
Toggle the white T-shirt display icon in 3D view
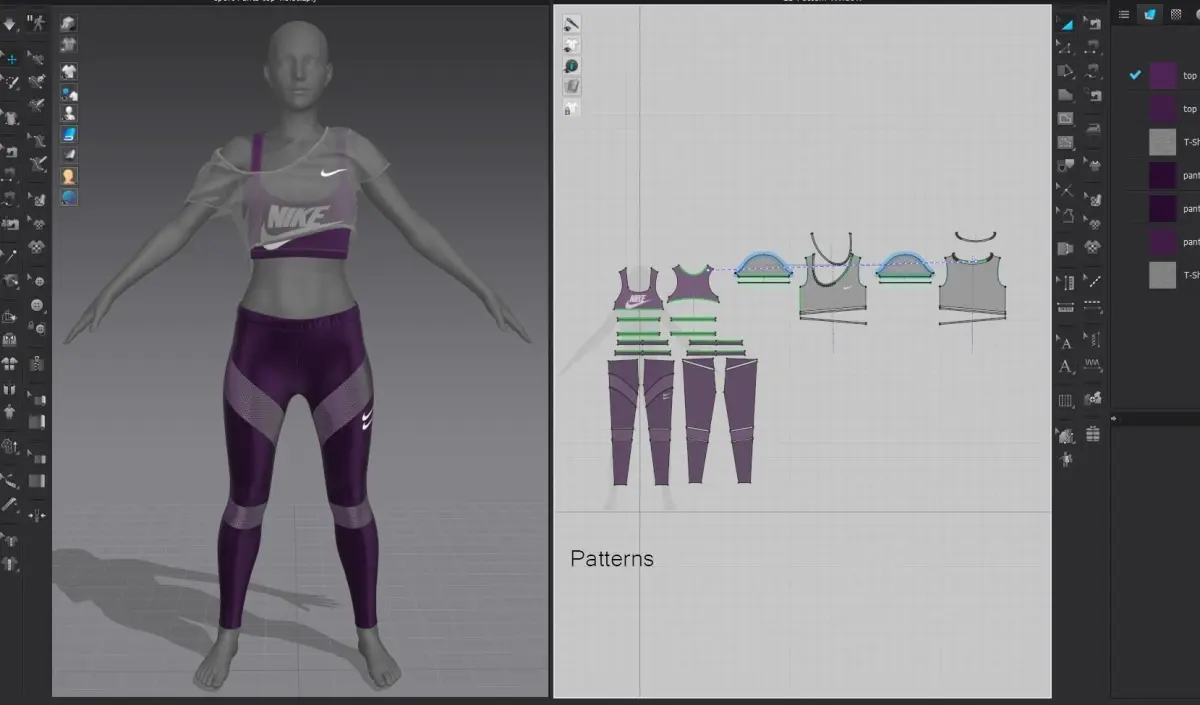click(x=69, y=72)
